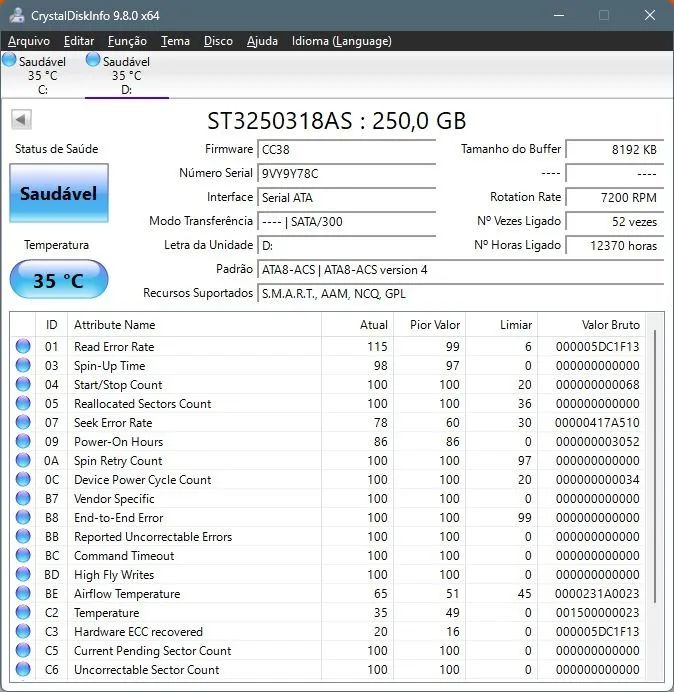Click the status orb for Seek Error Rate
Viewport: 674px width, 692px height.
[x=23, y=422]
